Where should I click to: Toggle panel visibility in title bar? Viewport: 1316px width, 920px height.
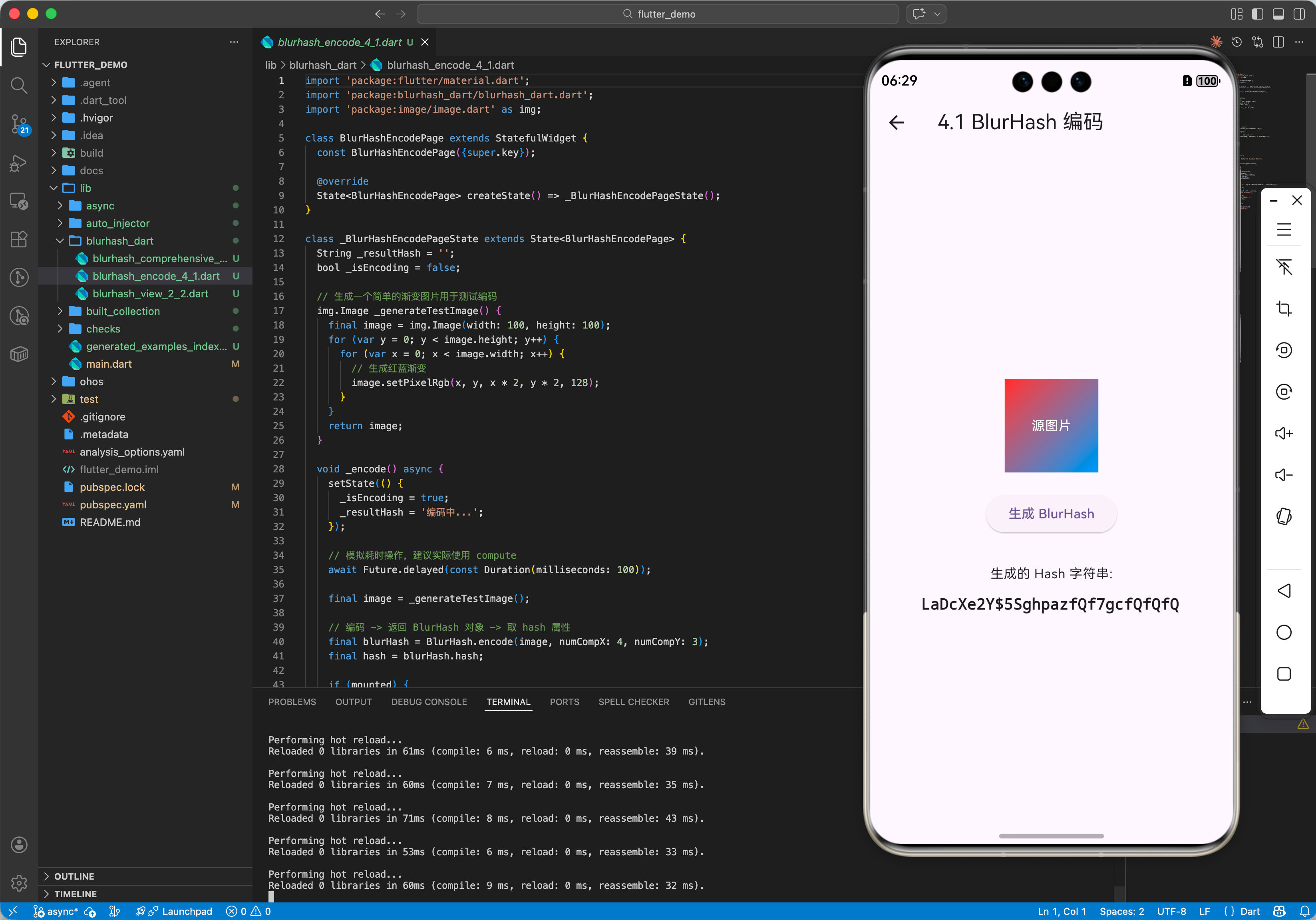(x=1278, y=14)
